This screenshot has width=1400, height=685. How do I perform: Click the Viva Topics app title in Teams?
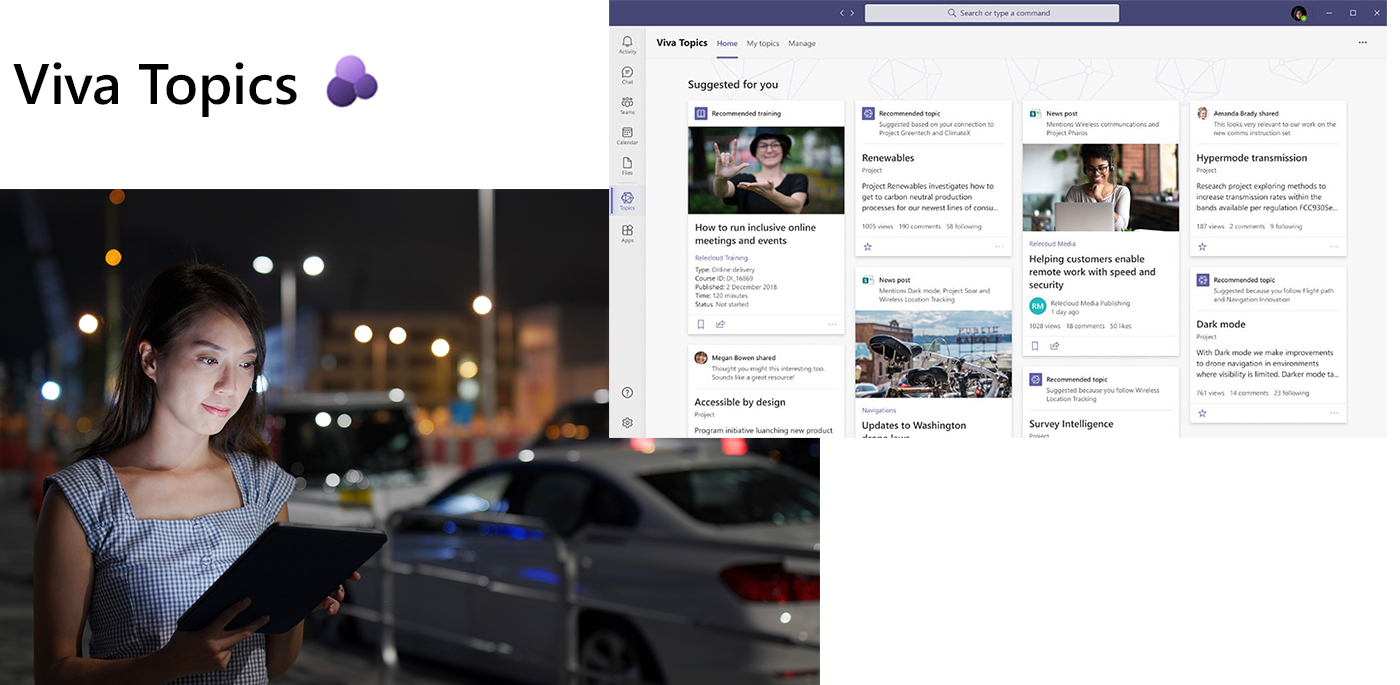(682, 43)
